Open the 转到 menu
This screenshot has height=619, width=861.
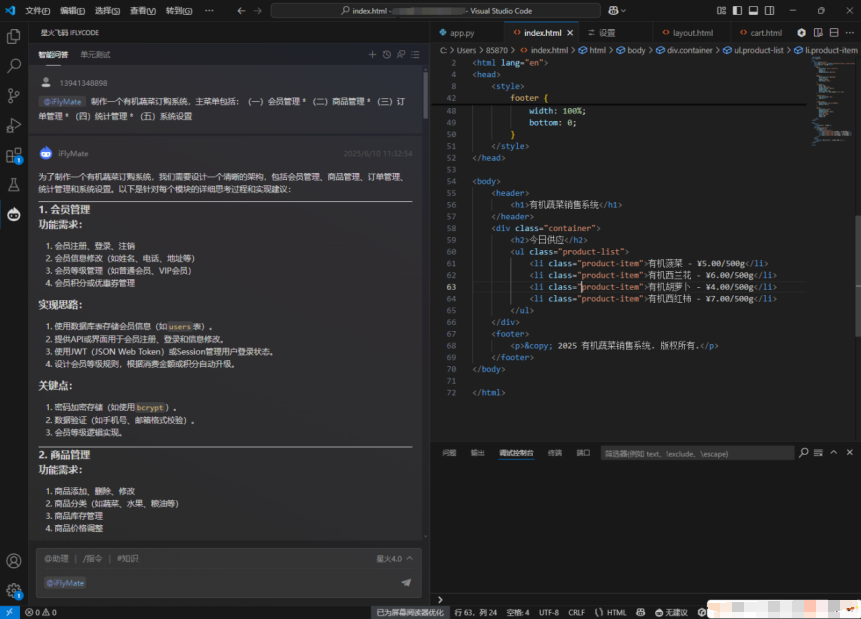(179, 10)
